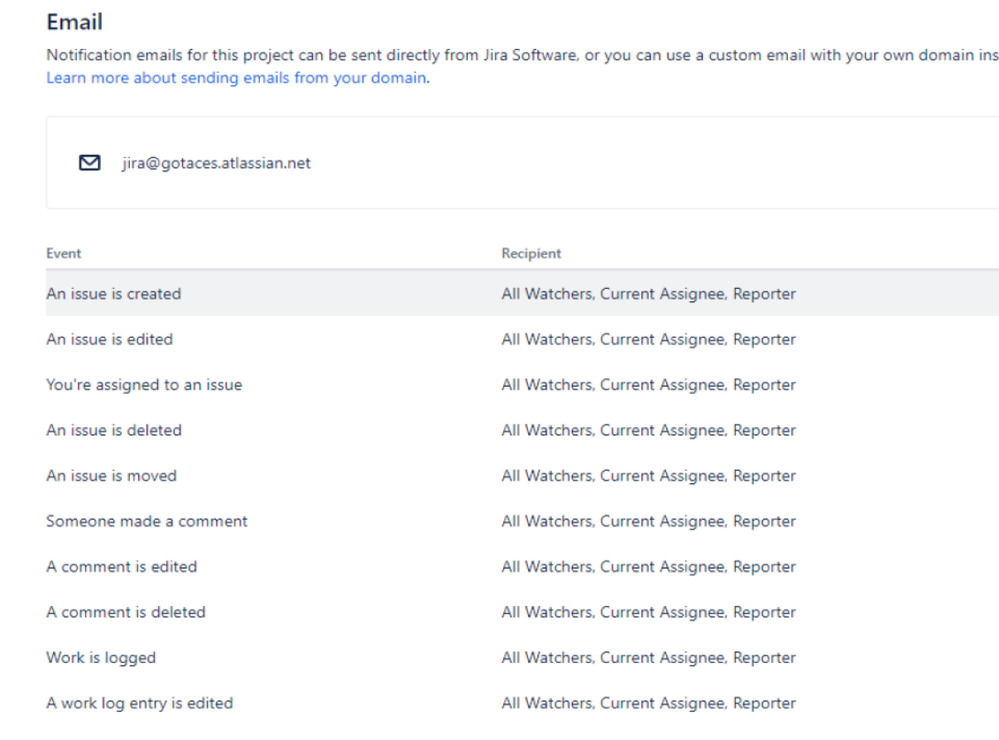Click the An issue is moved row
The image size is (999, 740).
[x=110, y=475]
